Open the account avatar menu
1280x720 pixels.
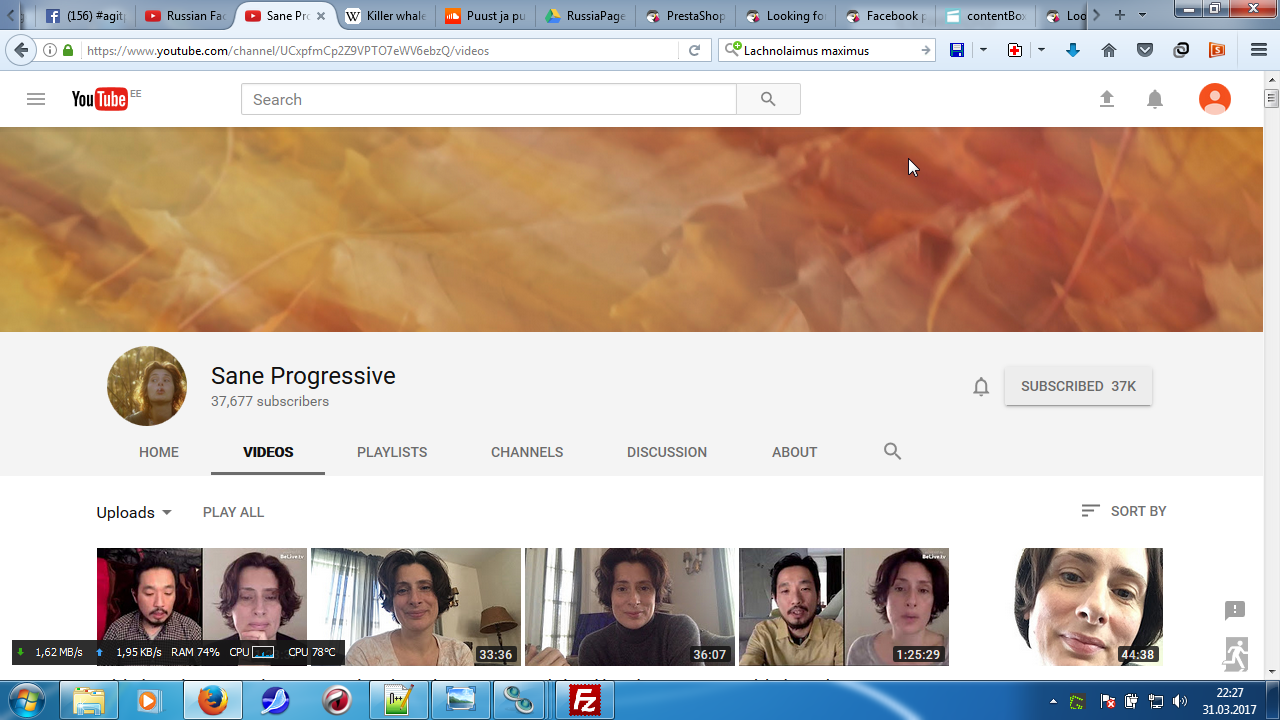(1215, 99)
